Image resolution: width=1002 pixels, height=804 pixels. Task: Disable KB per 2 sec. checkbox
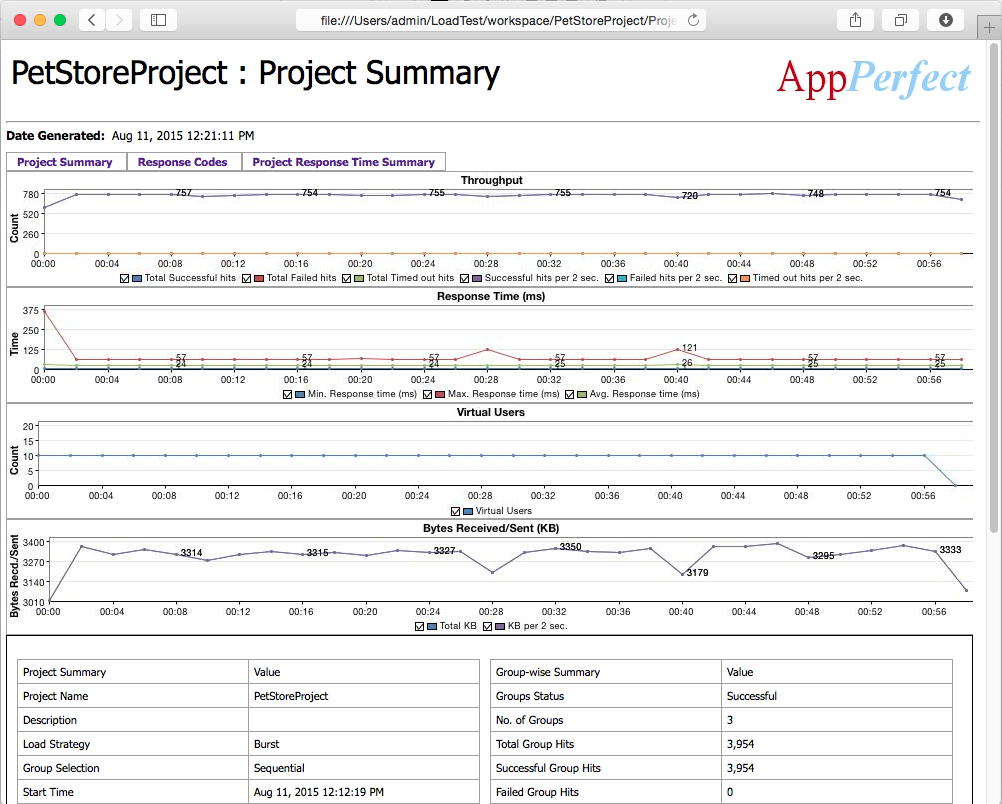pos(488,627)
